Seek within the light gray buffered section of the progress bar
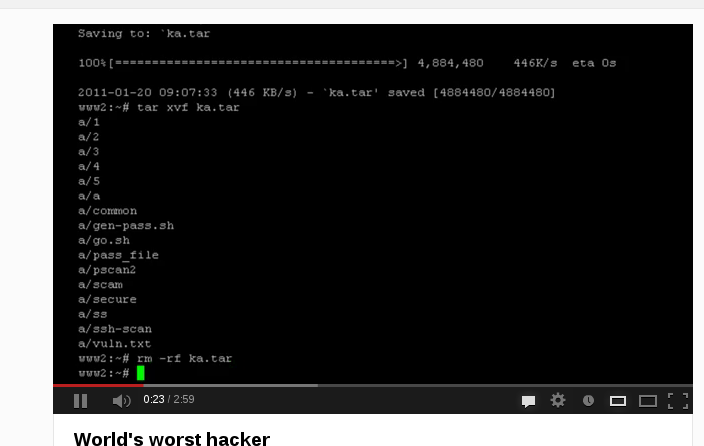Image resolution: width=704 pixels, height=446 pixels. tap(231, 385)
